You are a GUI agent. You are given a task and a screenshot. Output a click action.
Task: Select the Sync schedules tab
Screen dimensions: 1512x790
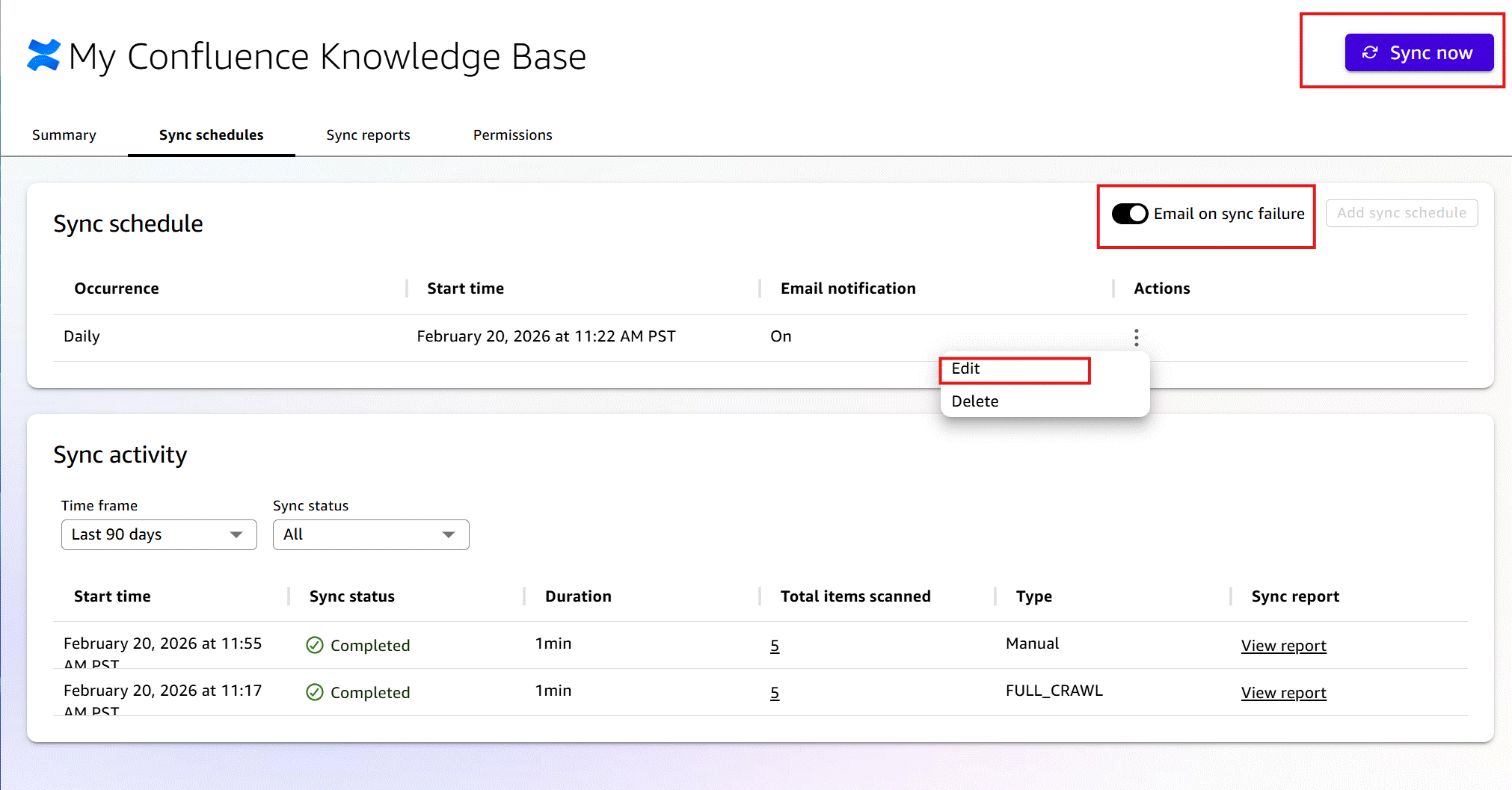[212, 135]
